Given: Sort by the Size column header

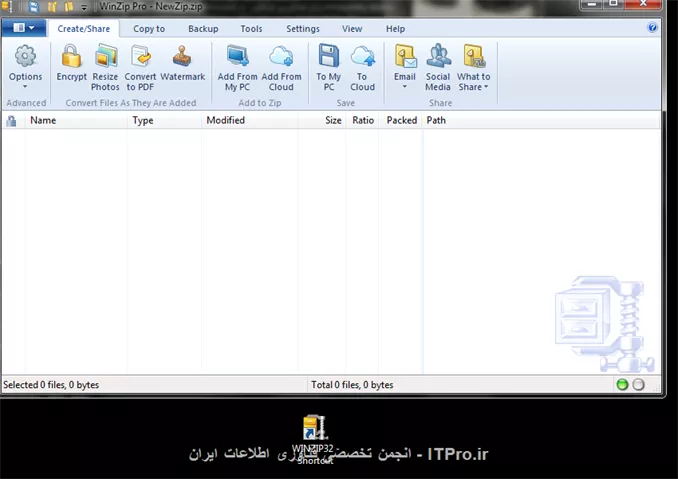Looking at the screenshot, I should pos(322,120).
